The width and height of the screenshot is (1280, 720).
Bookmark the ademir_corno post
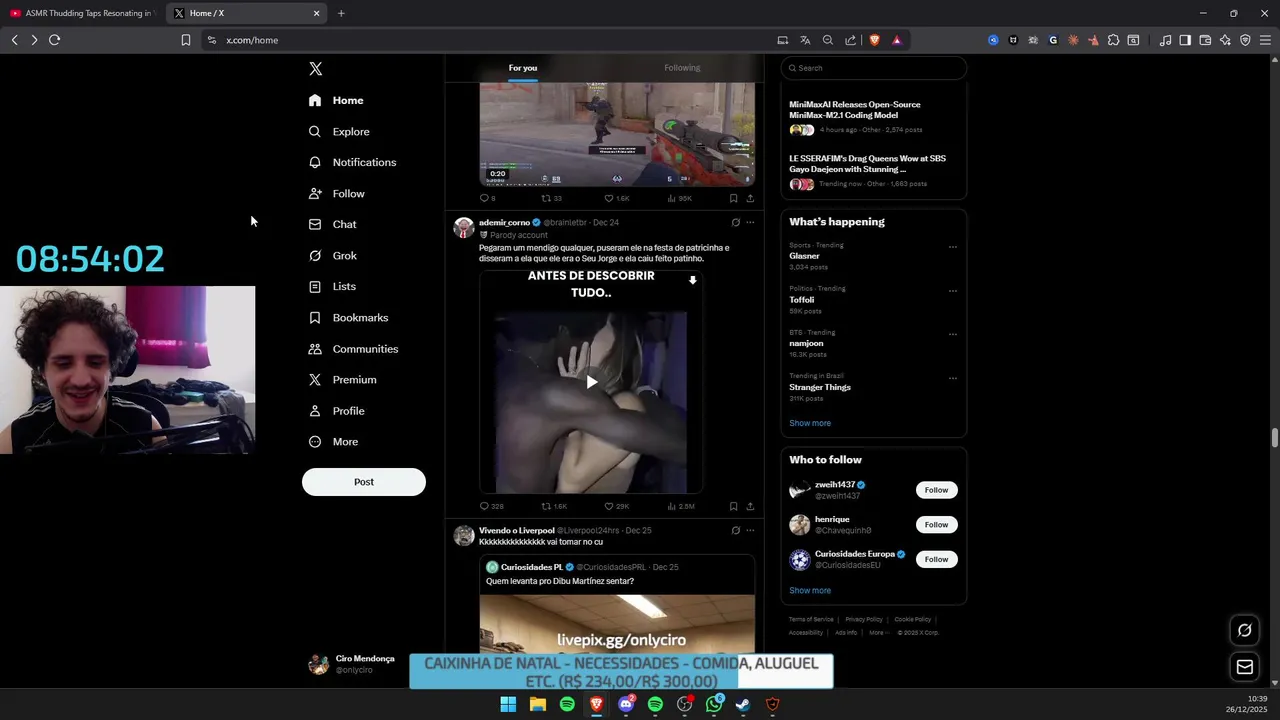(x=733, y=506)
